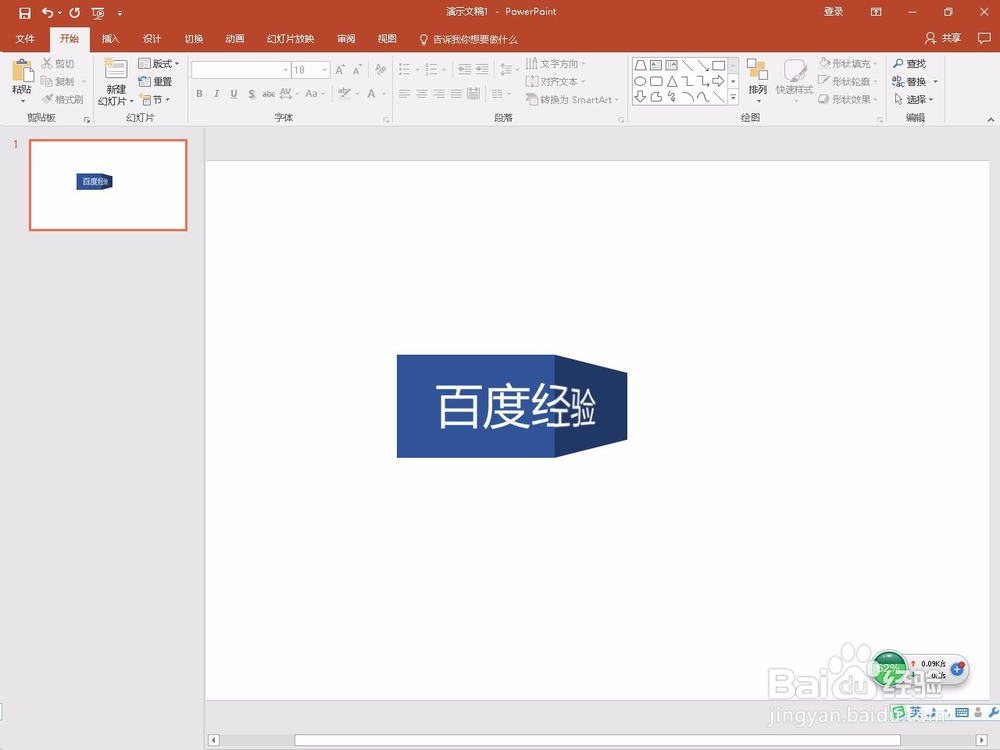Toggle justify text alignment
The image size is (1000, 750).
(x=456, y=94)
